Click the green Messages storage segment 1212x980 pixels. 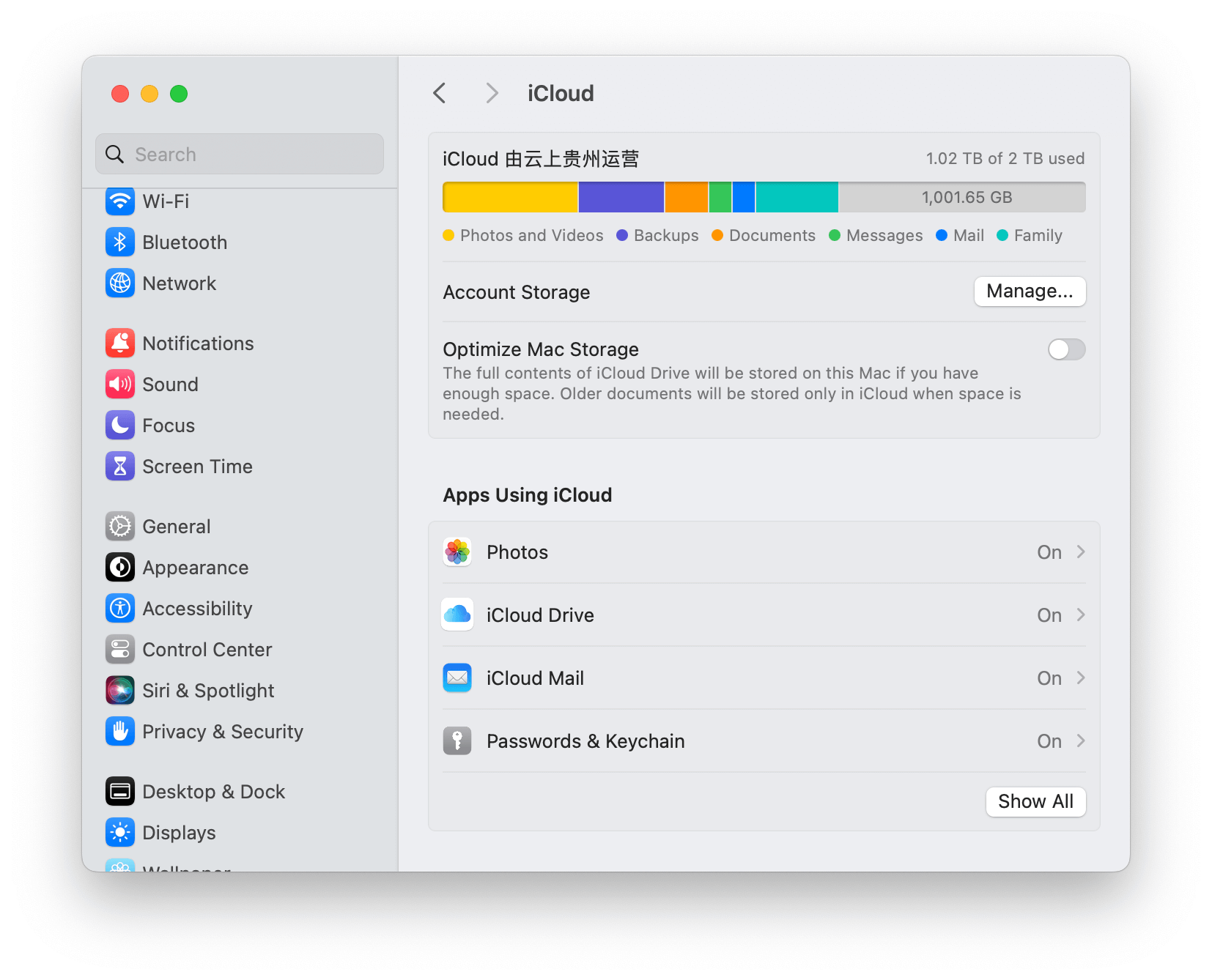[x=720, y=197]
